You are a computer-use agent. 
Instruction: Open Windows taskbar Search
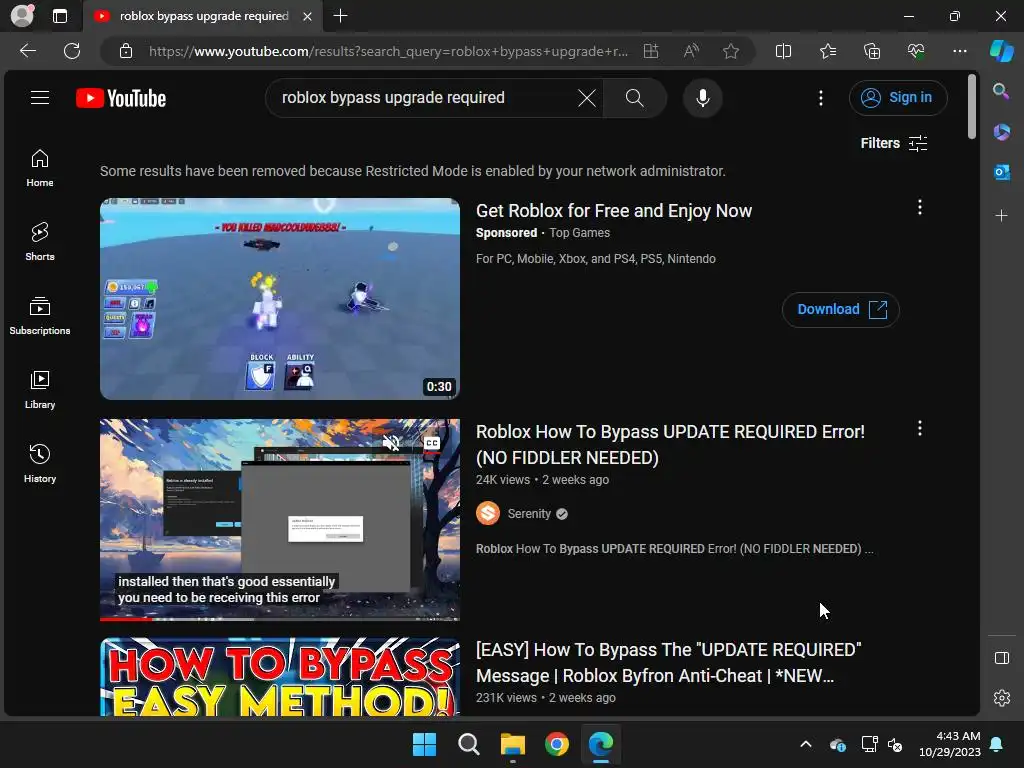pos(468,744)
